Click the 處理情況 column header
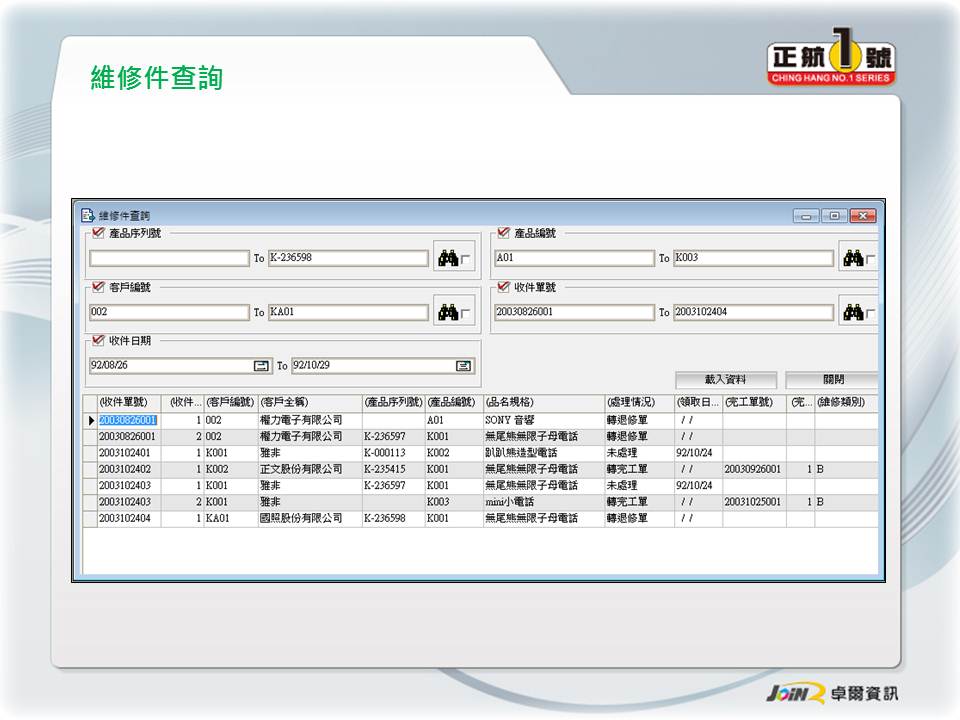This screenshot has height=720, width=960. click(x=638, y=402)
